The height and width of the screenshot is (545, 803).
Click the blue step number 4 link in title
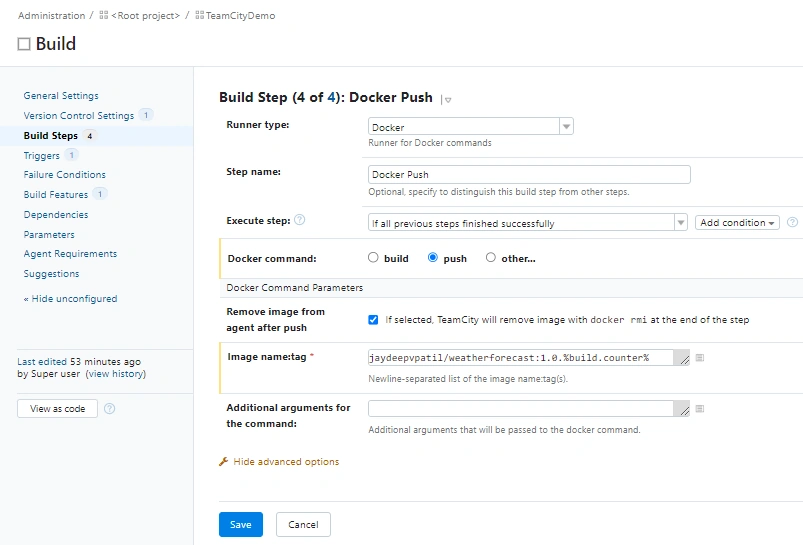point(331,97)
